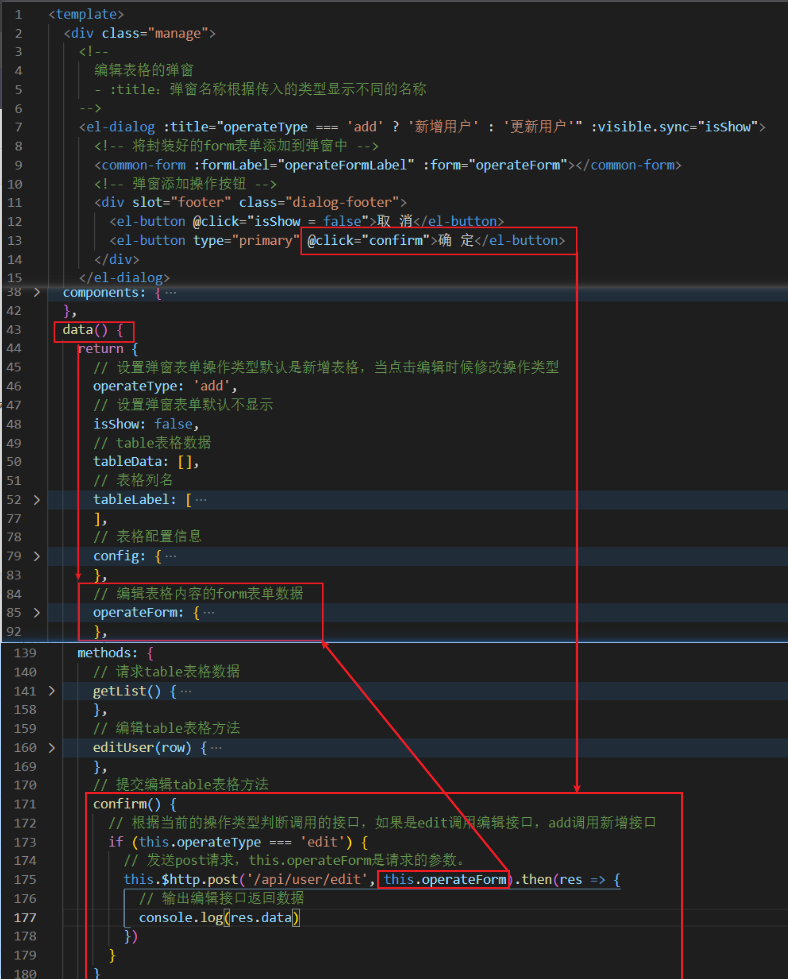Click the :visible.sync="isShow" attribute

(674, 127)
